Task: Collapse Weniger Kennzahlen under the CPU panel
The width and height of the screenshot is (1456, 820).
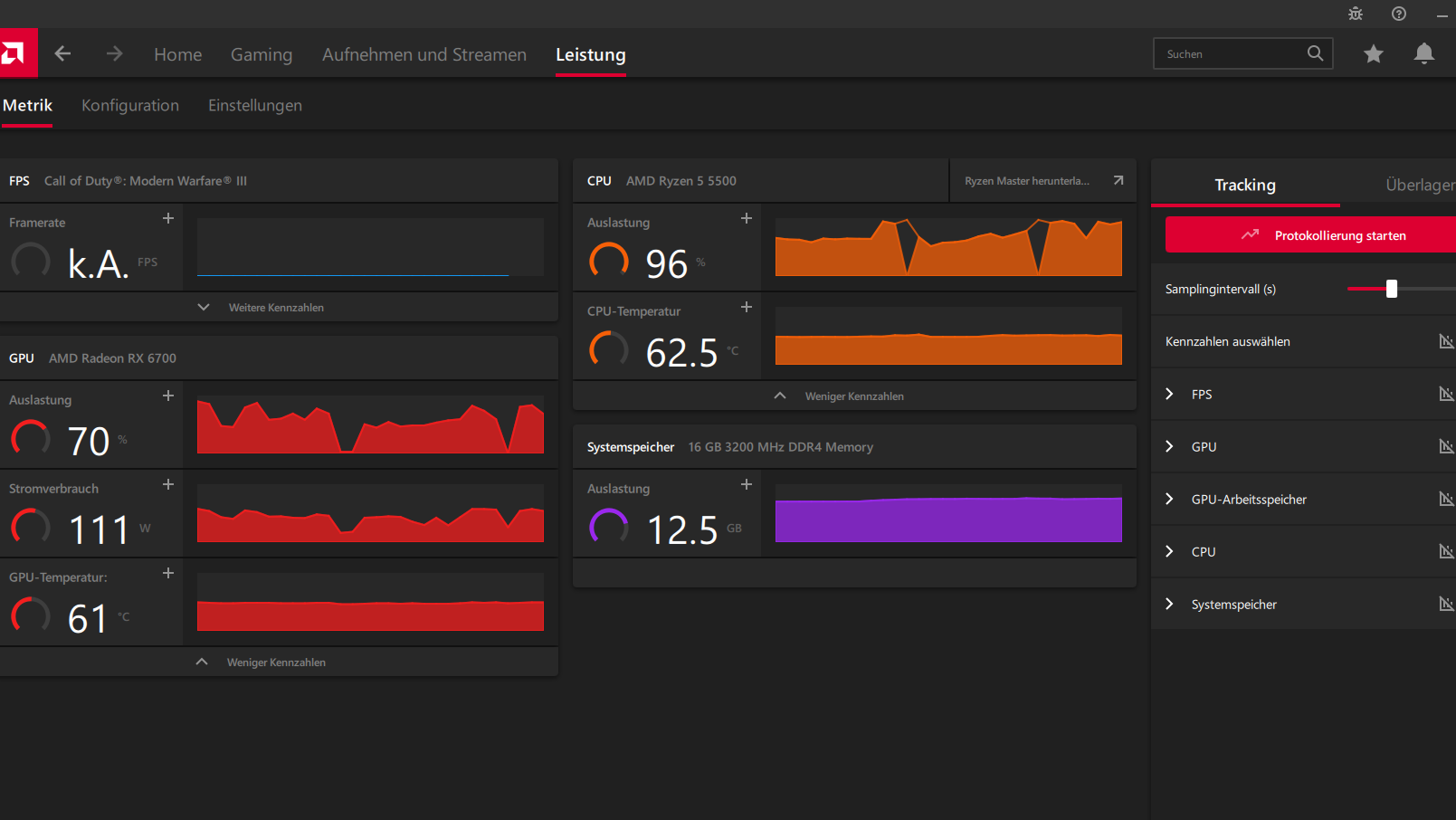Action: 854,396
